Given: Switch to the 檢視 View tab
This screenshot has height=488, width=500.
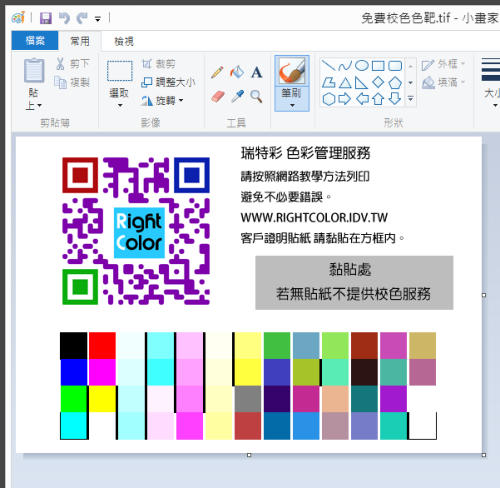Looking at the screenshot, I should pyautogui.click(x=124, y=41).
